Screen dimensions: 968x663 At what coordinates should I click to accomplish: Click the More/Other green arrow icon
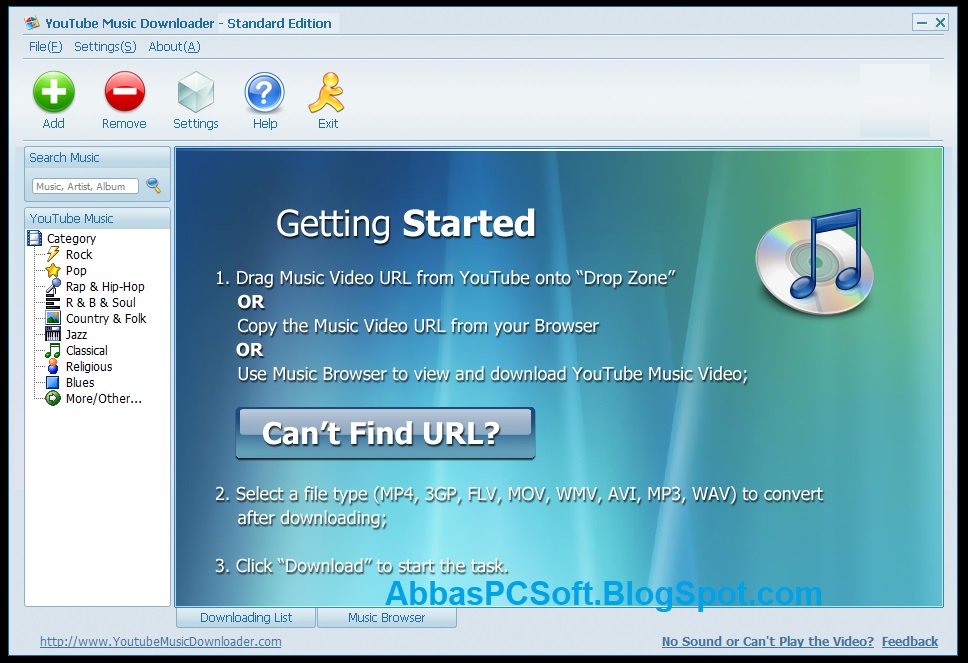[53, 399]
